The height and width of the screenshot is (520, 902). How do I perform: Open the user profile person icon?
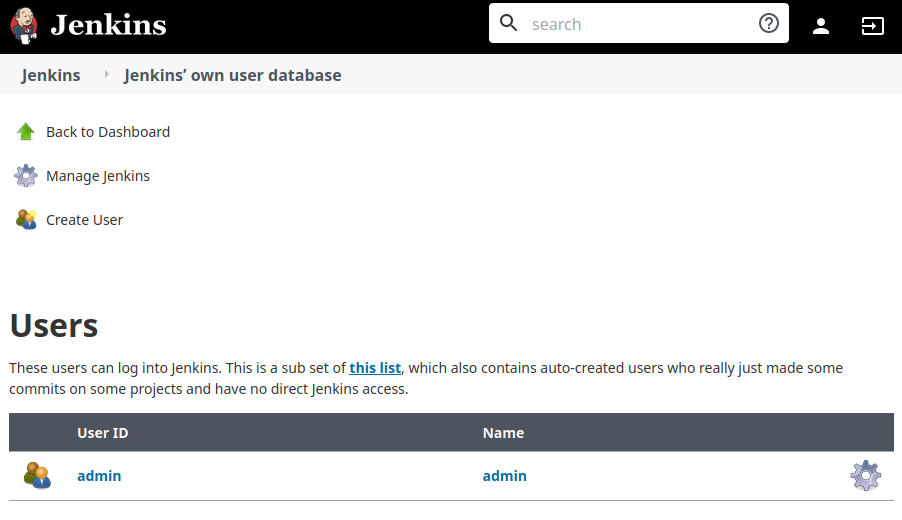coord(821,26)
